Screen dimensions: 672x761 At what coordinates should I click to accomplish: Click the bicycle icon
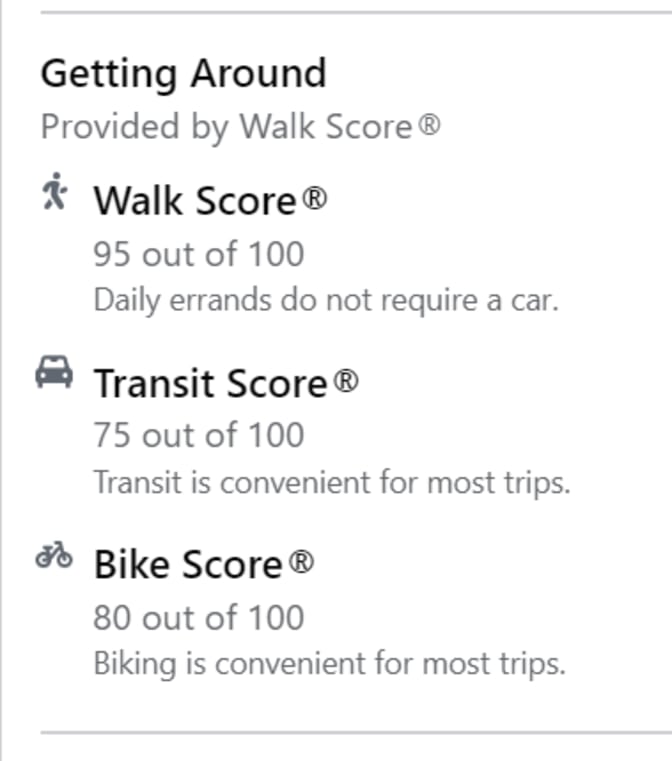click(x=54, y=555)
